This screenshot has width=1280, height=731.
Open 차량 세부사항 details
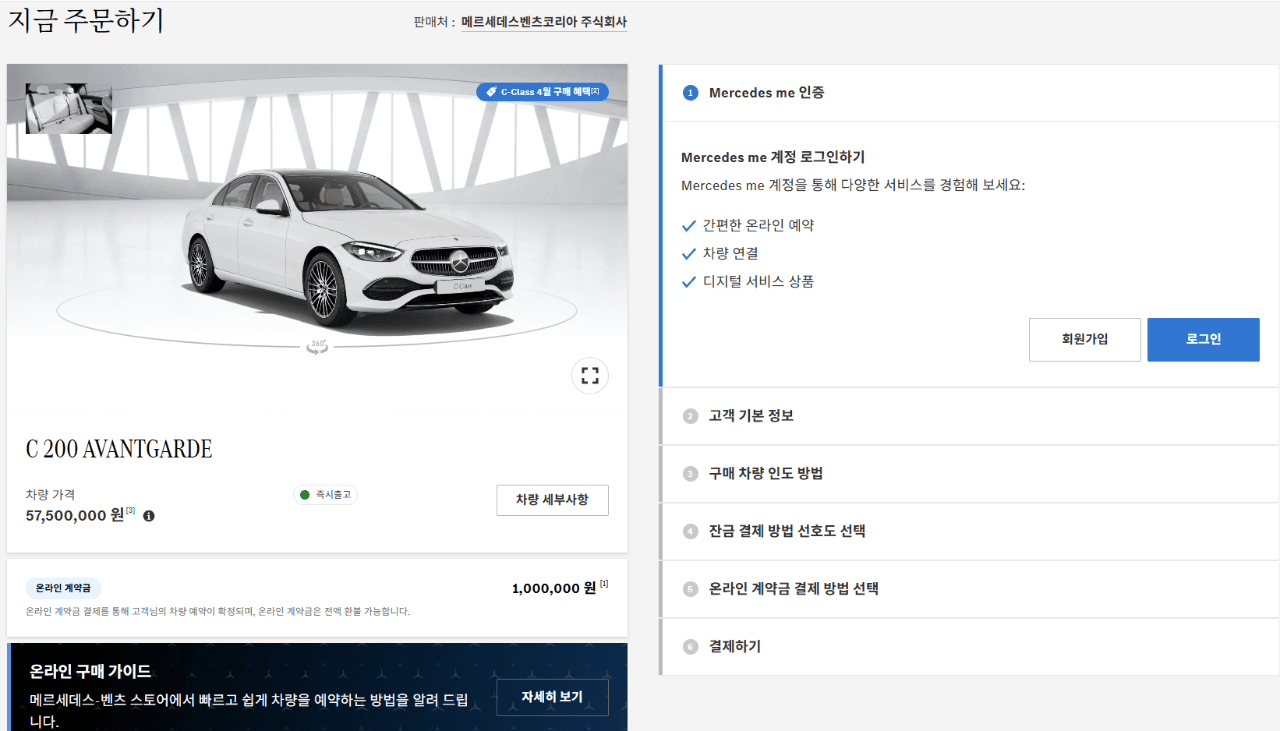click(552, 500)
